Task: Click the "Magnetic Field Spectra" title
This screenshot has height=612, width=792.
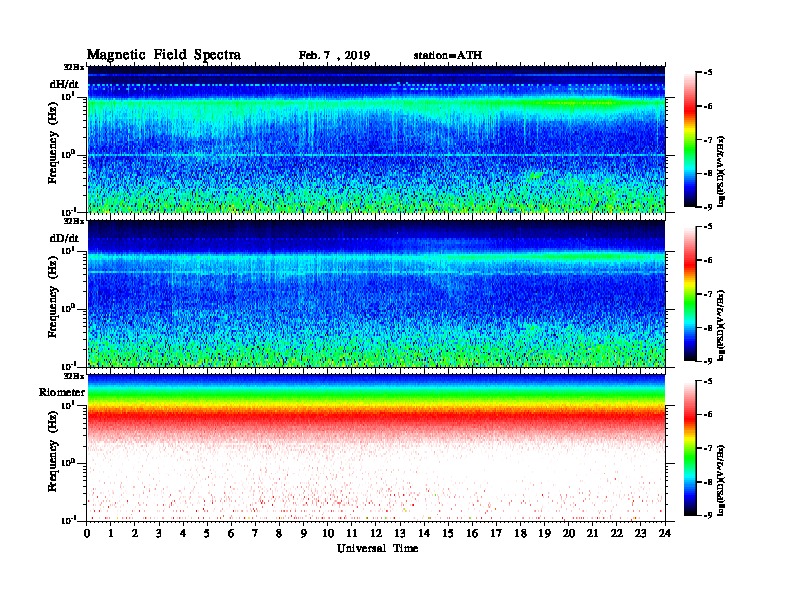Action: 164,55
